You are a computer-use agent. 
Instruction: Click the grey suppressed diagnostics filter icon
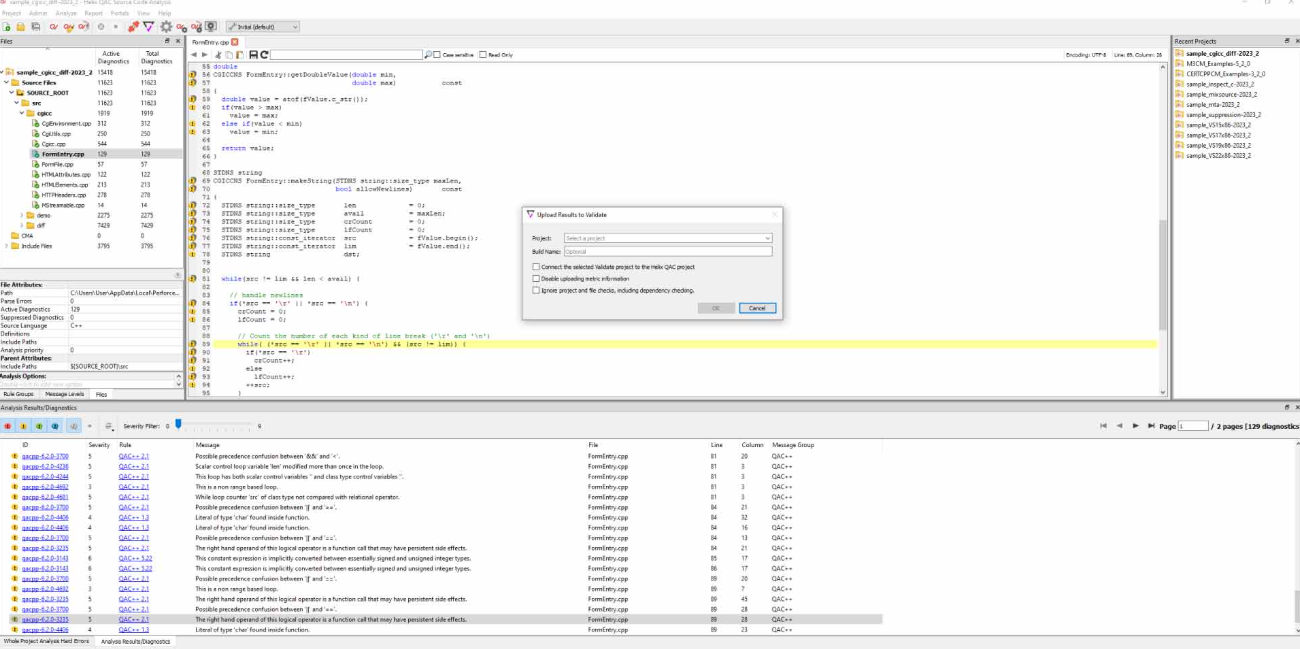[x=74, y=426]
